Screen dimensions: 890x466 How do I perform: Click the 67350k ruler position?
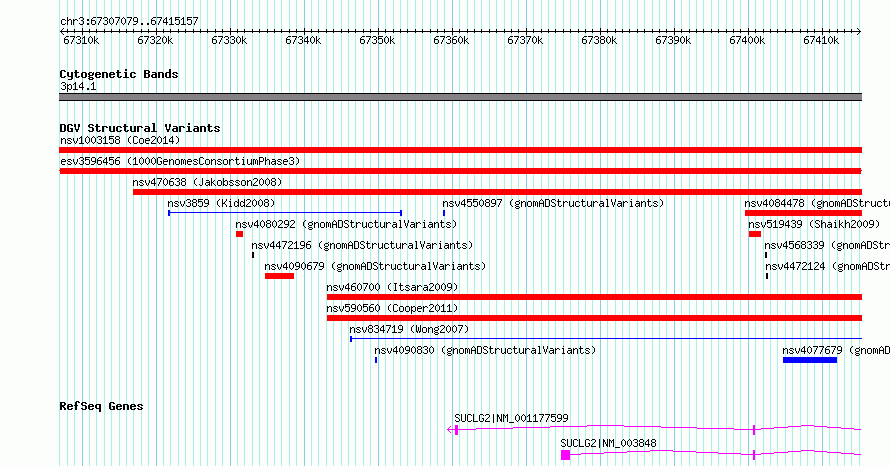tap(377, 40)
